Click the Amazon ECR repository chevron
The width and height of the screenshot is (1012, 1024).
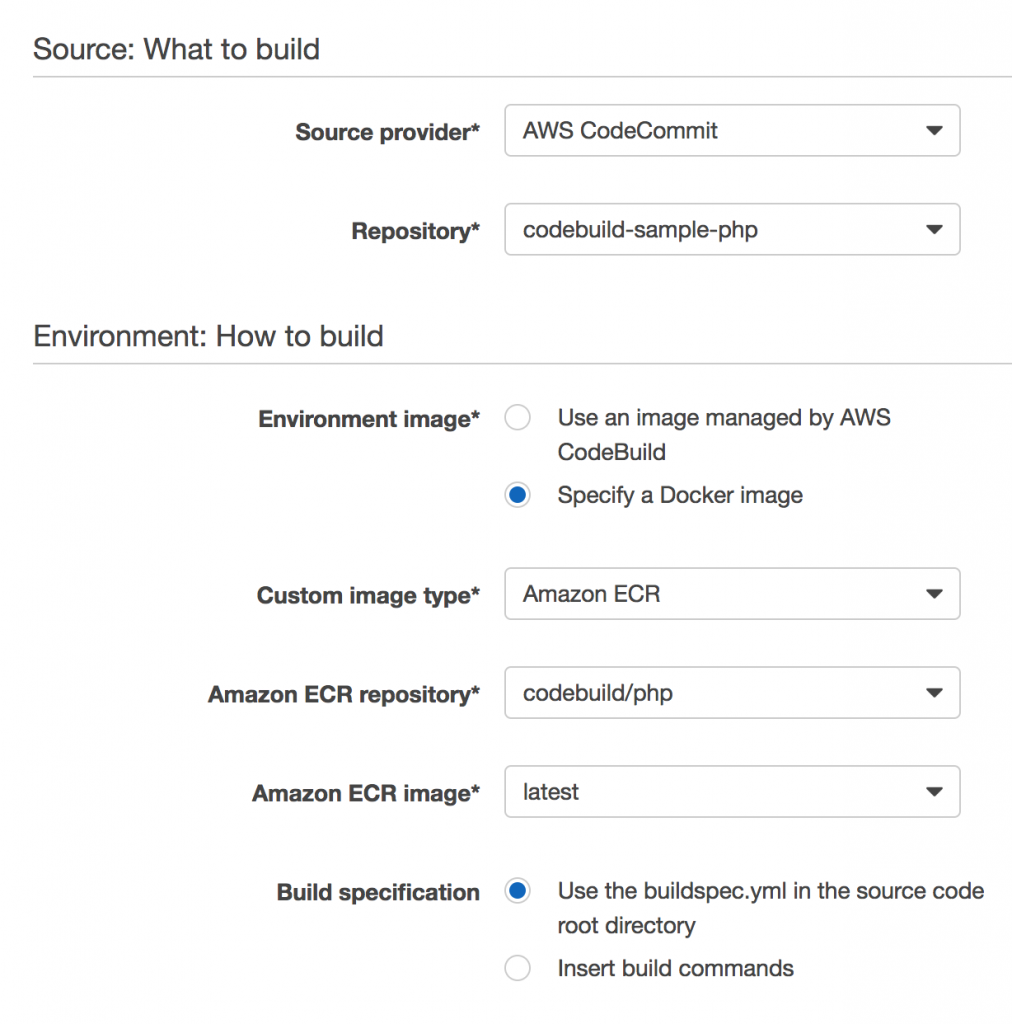(934, 692)
